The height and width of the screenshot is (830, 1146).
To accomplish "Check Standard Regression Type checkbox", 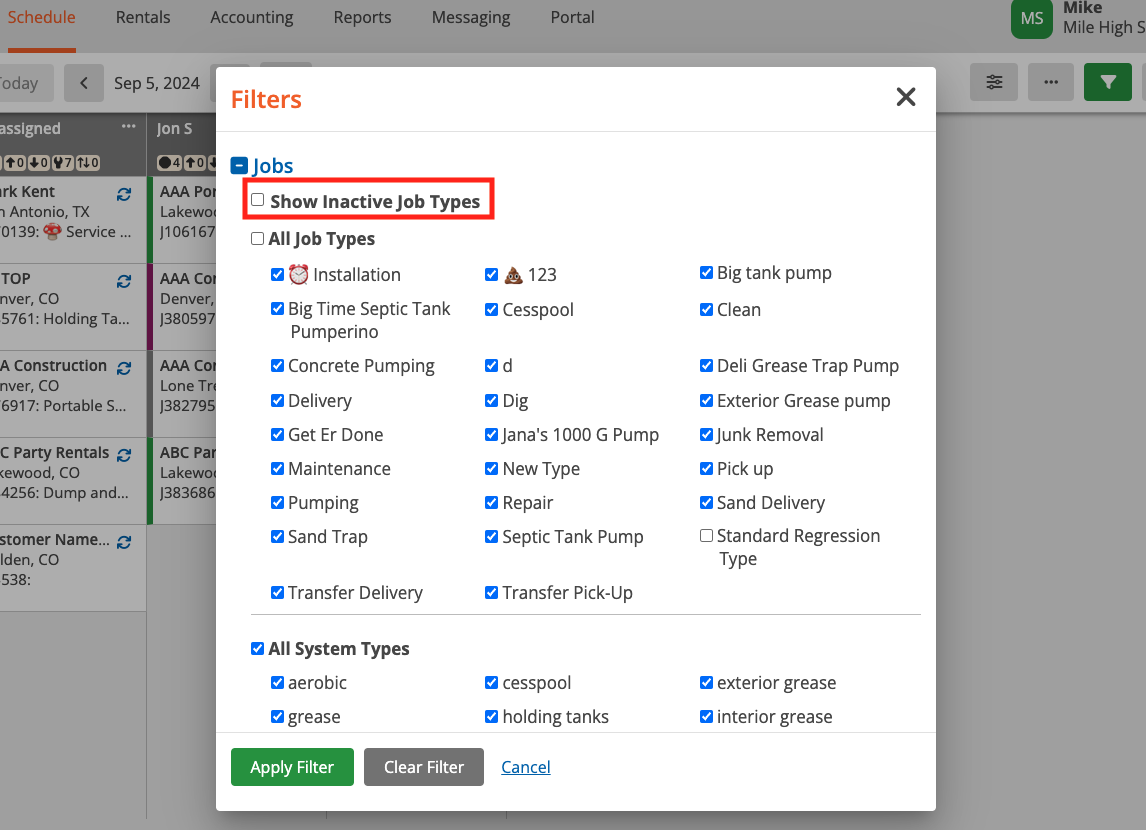I will 706,536.
